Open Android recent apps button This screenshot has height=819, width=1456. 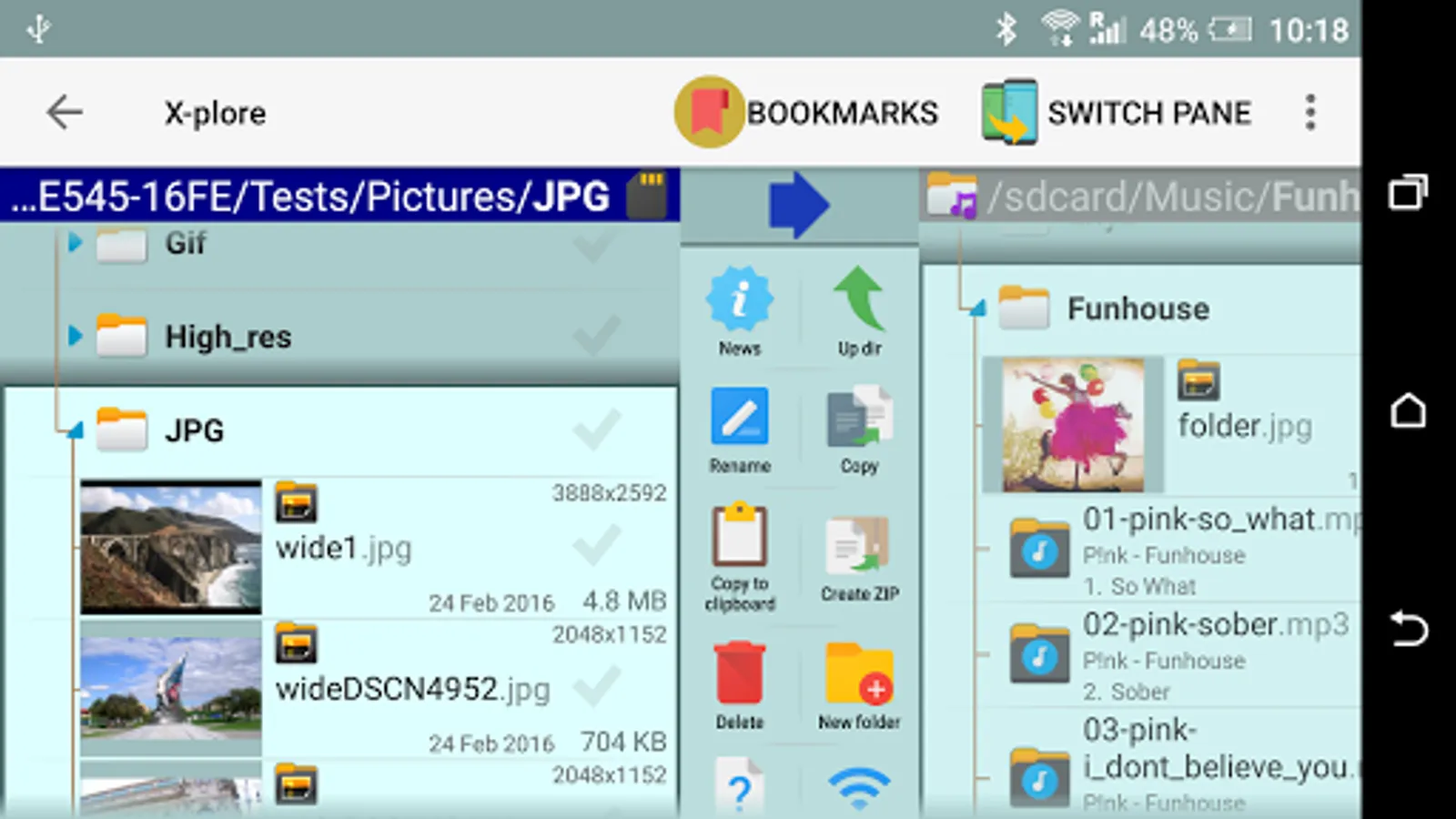click(x=1408, y=192)
